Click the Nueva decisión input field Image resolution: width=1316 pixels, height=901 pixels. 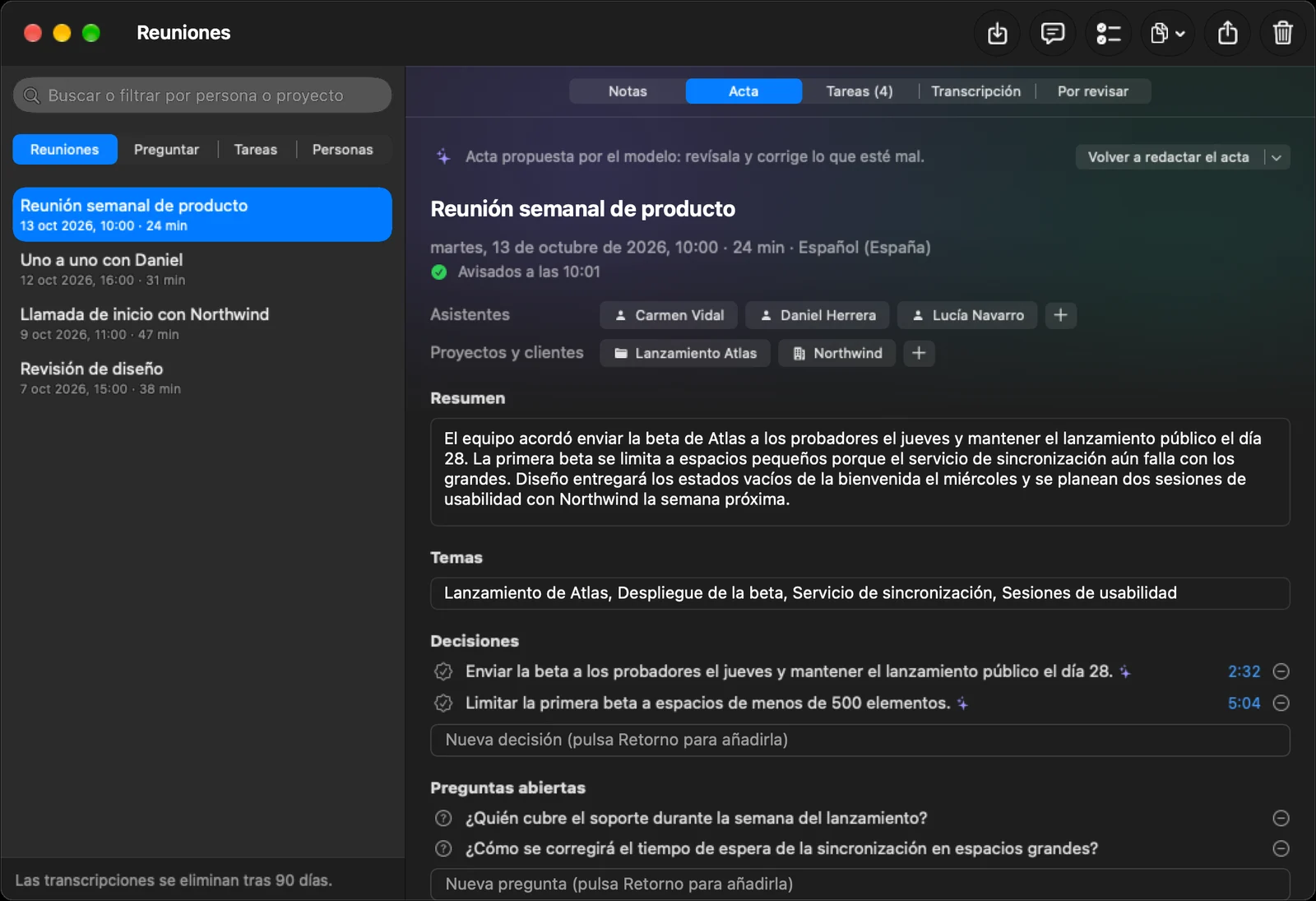pos(860,740)
